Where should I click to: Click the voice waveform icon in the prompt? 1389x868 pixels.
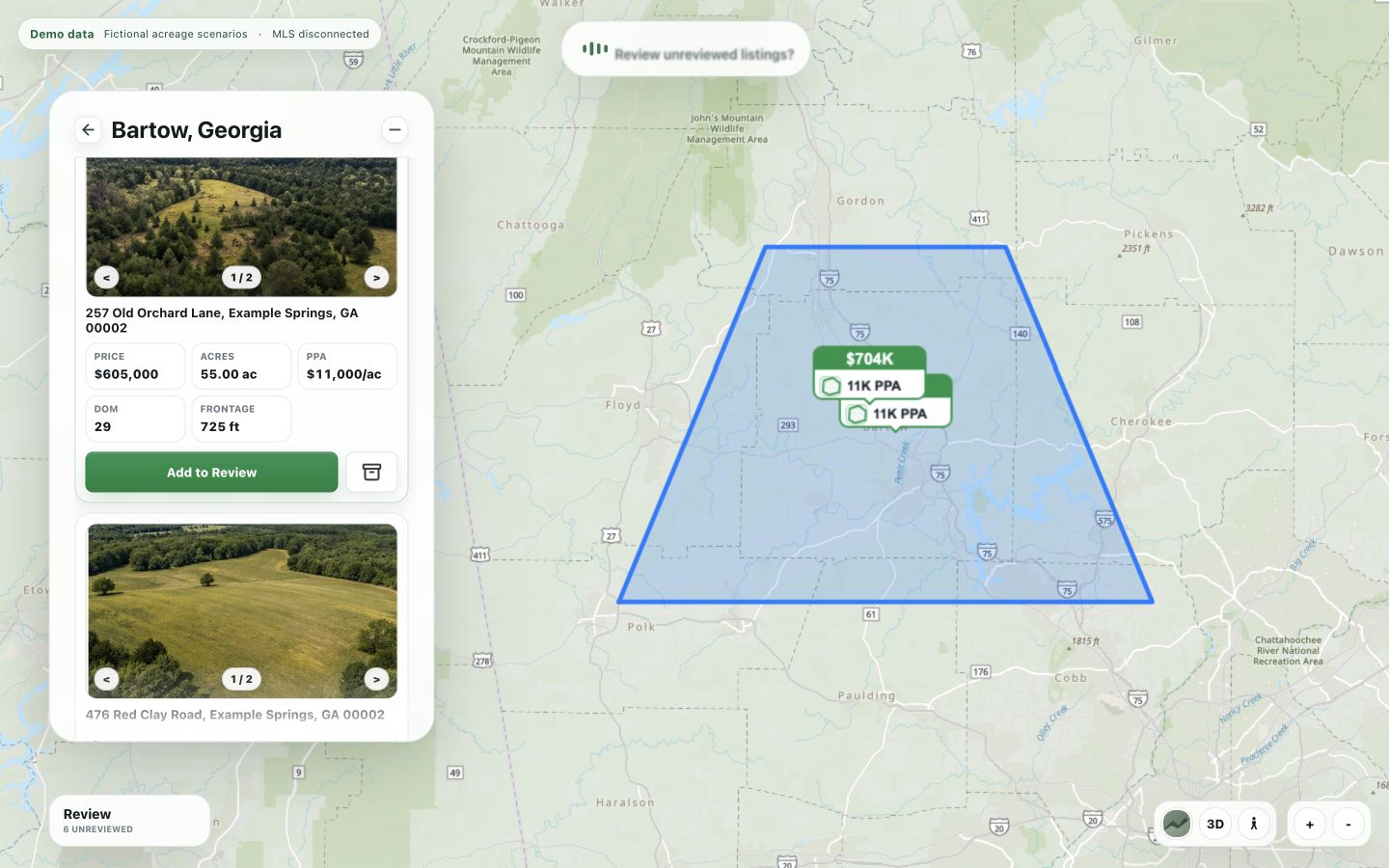595,49
